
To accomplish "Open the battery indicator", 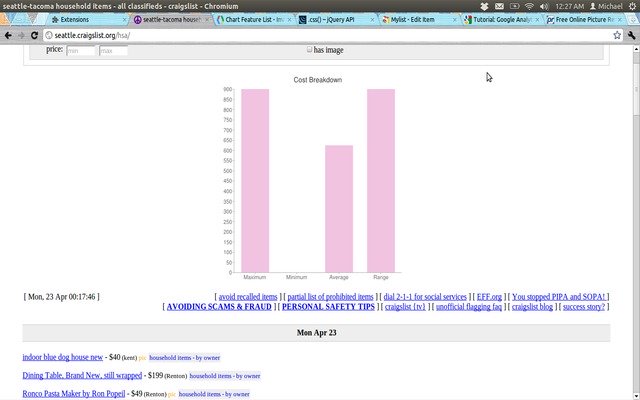I will click(514, 6).
